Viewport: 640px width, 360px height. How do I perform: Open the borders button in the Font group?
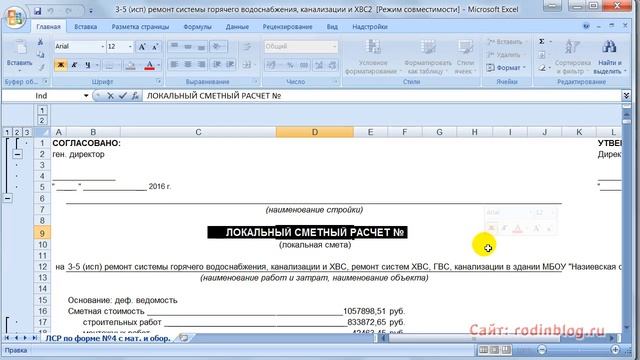tap(109, 65)
